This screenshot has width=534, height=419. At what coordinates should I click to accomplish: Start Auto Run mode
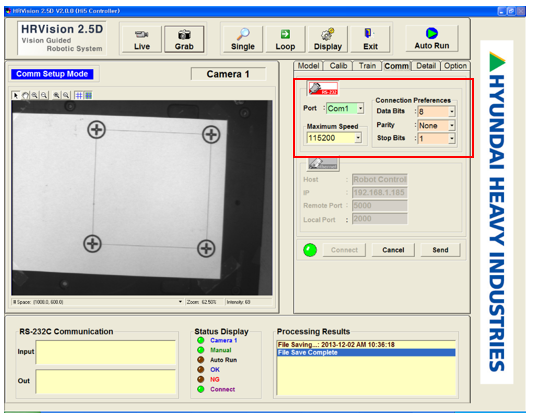point(432,38)
